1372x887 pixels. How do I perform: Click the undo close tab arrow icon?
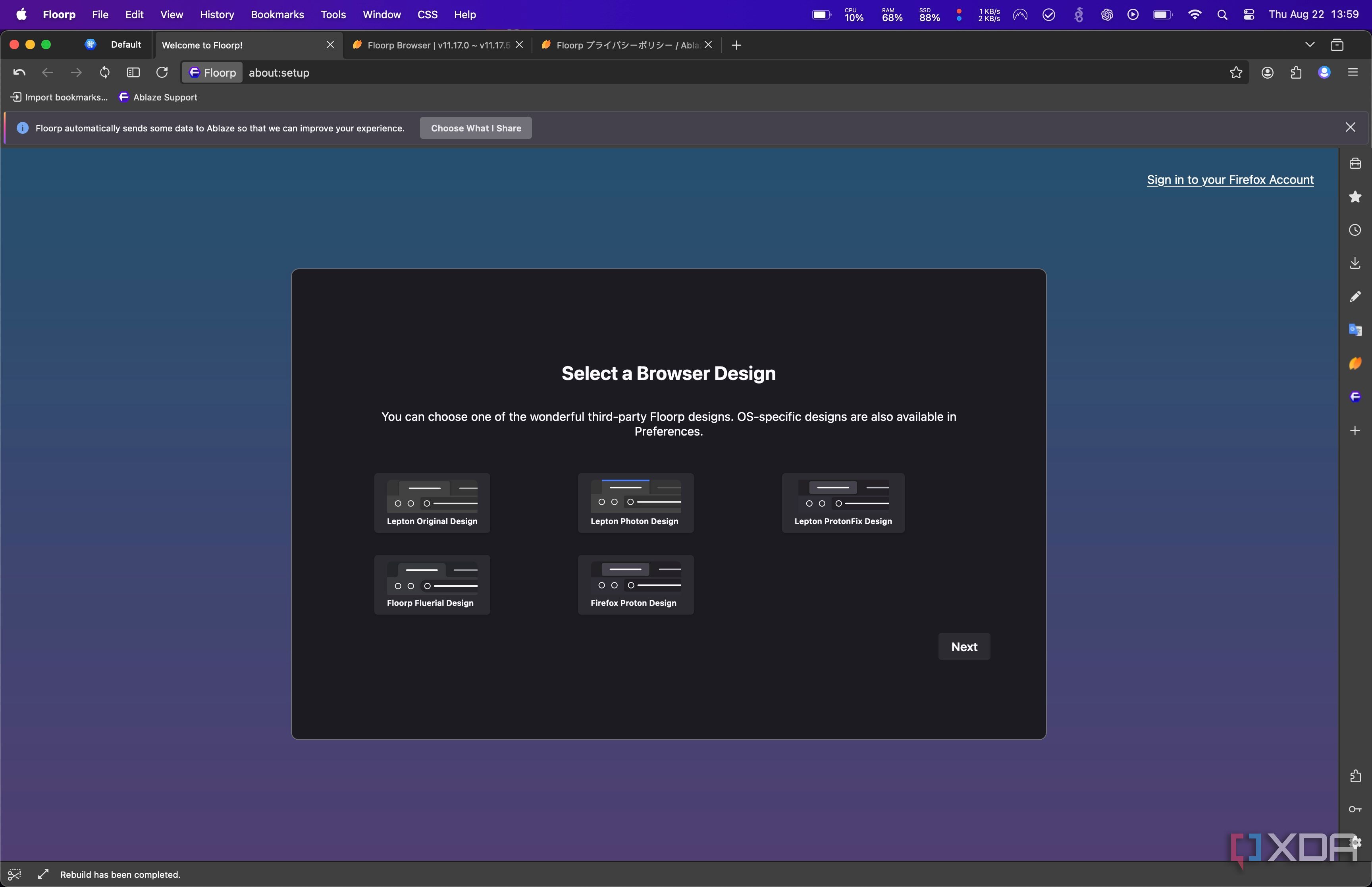coord(19,73)
